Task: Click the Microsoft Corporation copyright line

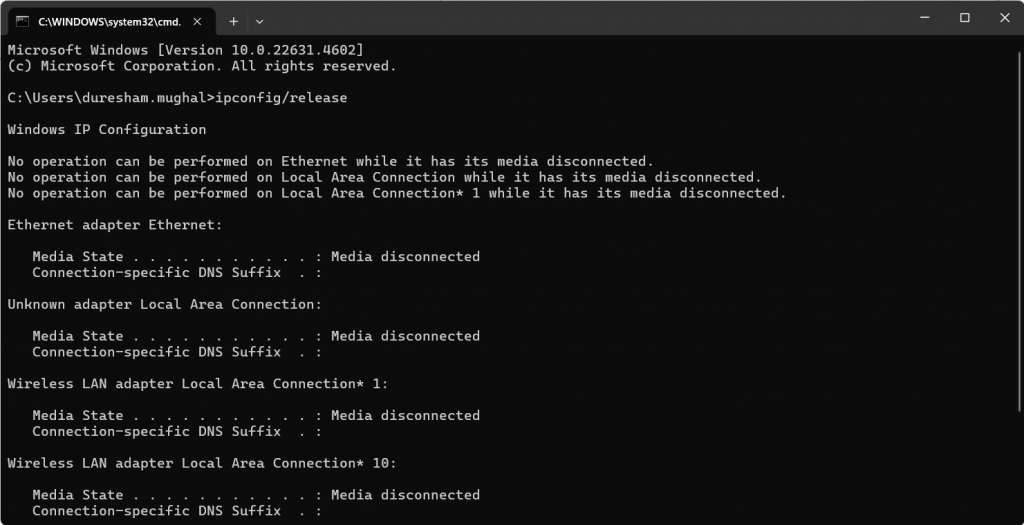Action: [202, 66]
